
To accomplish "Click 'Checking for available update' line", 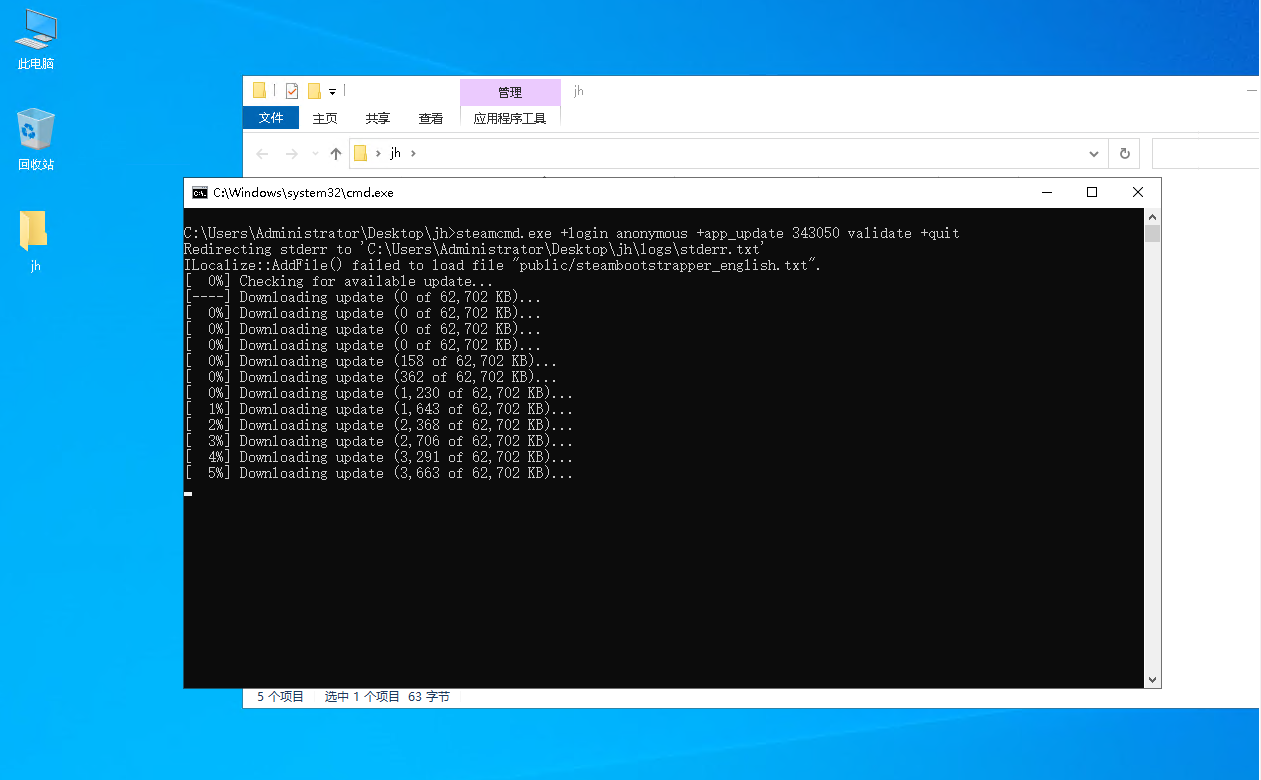I will coord(339,281).
